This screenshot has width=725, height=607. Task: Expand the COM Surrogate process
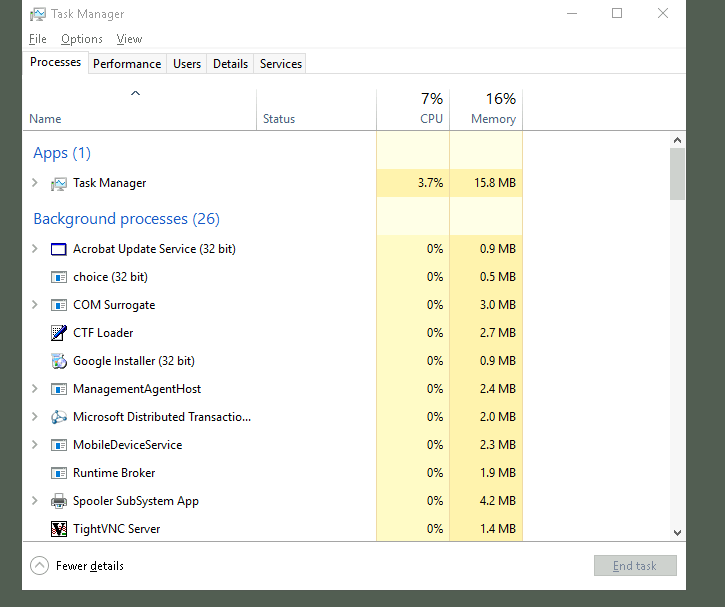[x=35, y=305]
